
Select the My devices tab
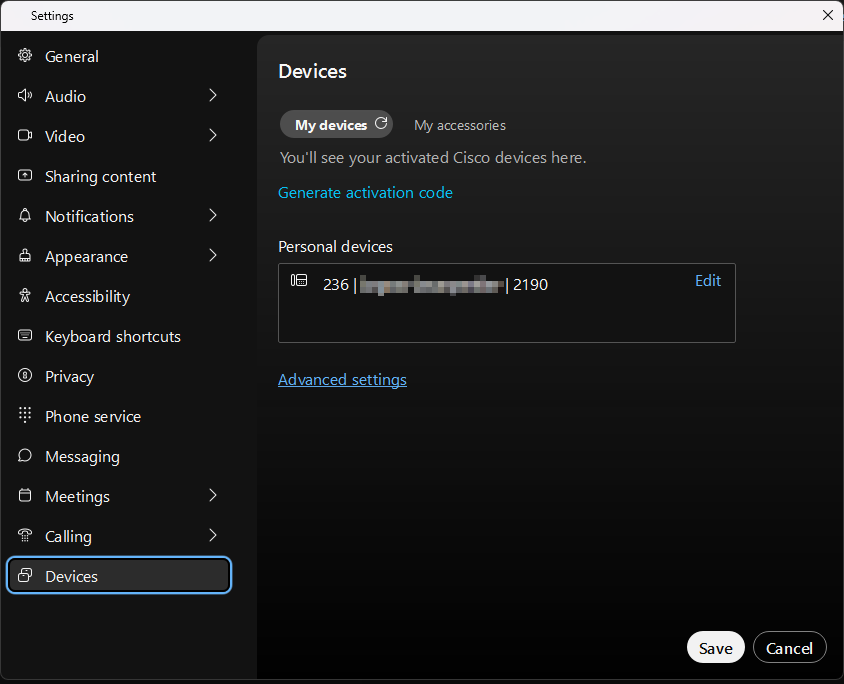330,125
